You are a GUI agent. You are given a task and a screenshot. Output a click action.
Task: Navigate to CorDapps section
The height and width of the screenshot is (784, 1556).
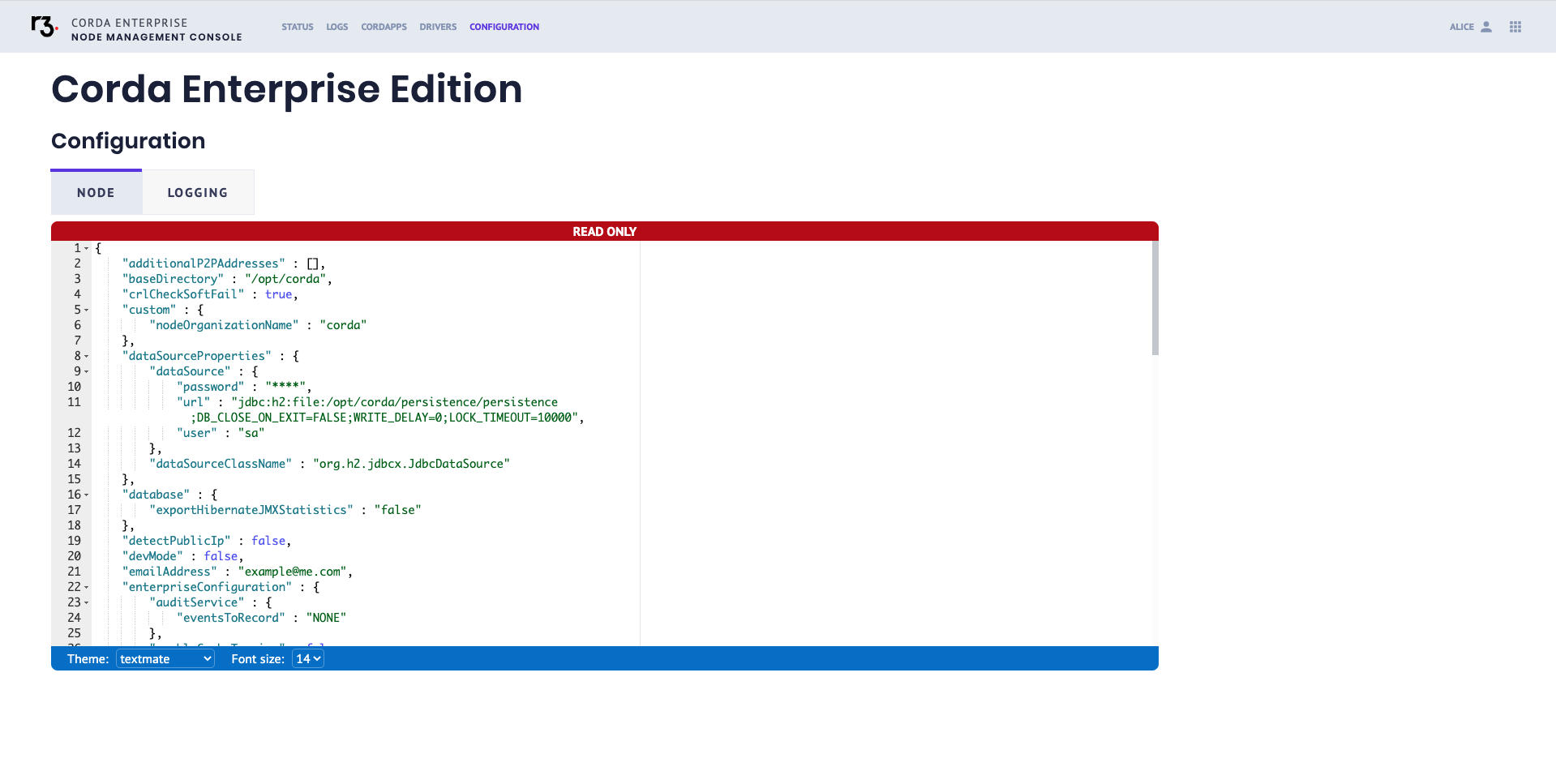pyautogui.click(x=384, y=27)
